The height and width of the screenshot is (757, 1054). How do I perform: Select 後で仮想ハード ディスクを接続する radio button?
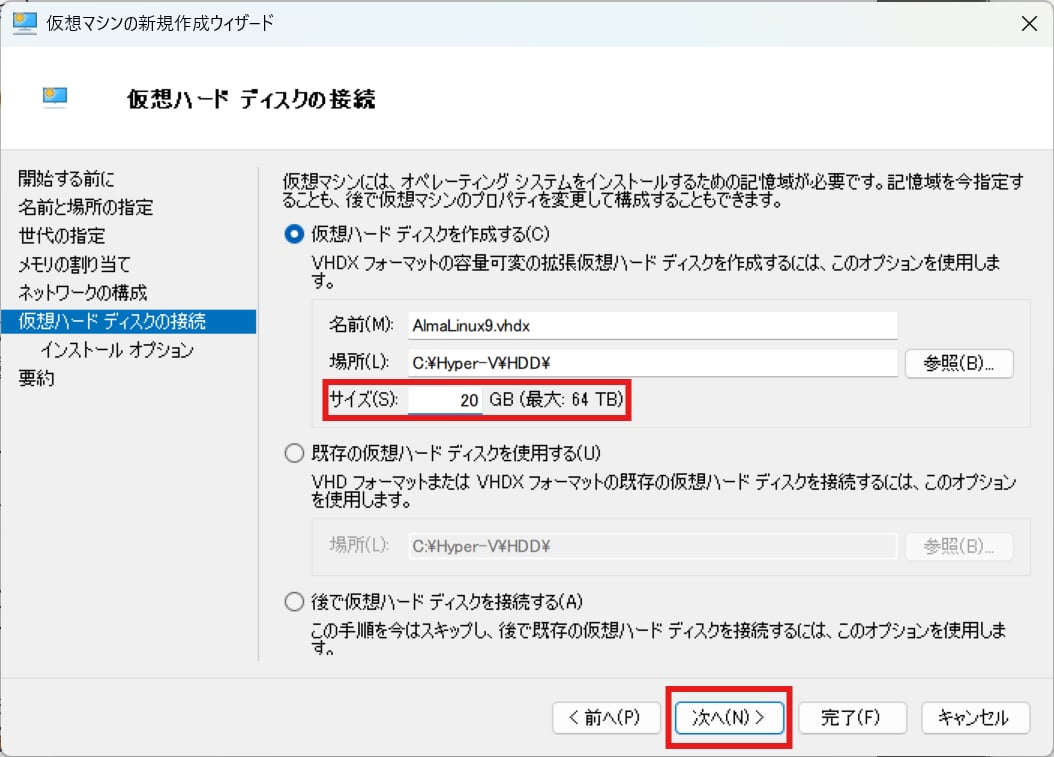click(294, 602)
